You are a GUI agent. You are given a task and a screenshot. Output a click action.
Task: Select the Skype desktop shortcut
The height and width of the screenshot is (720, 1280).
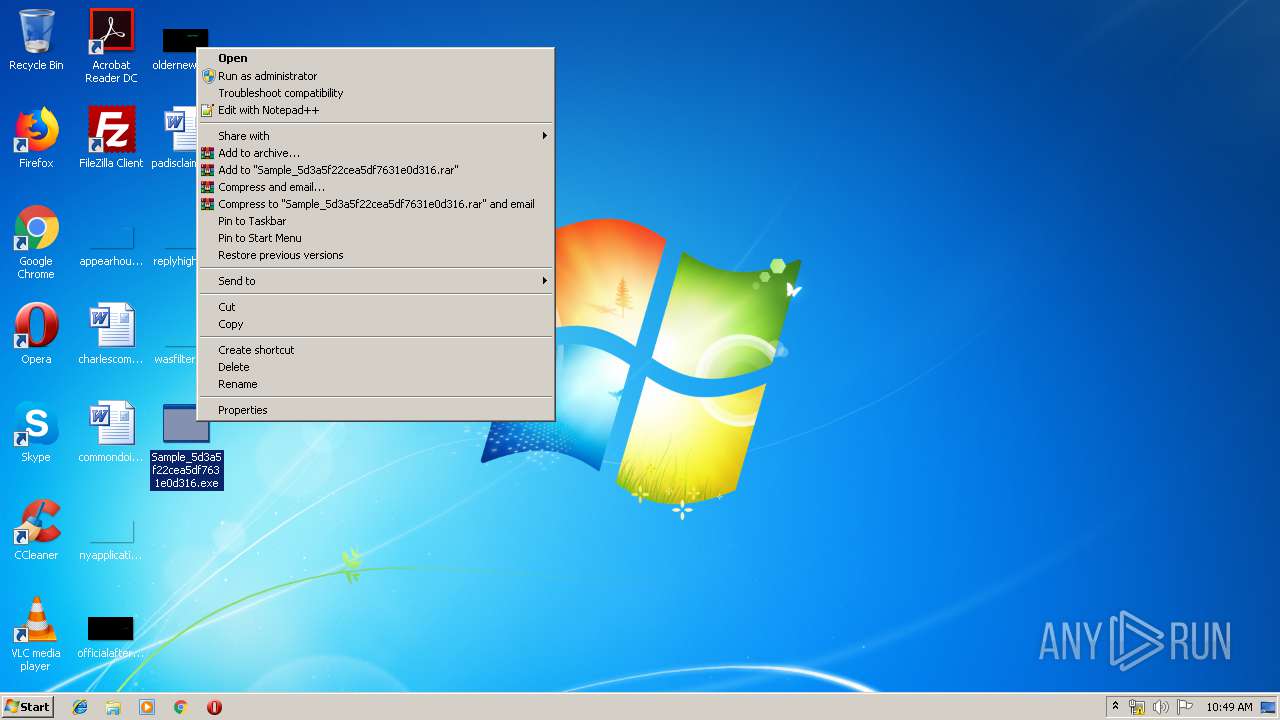pyautogui.click(x=36, y=432)
